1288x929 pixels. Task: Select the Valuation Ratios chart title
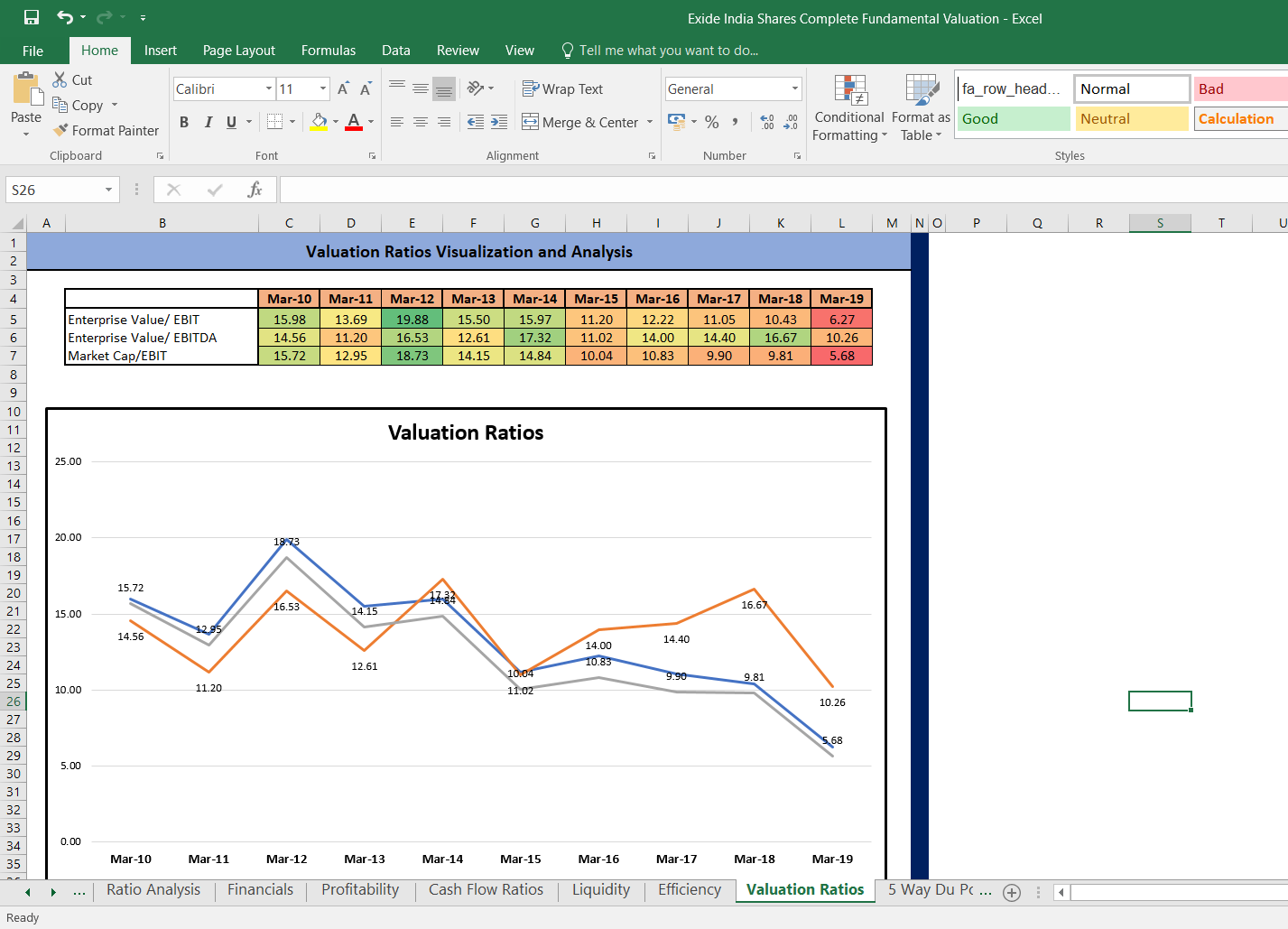pos(466,432)
